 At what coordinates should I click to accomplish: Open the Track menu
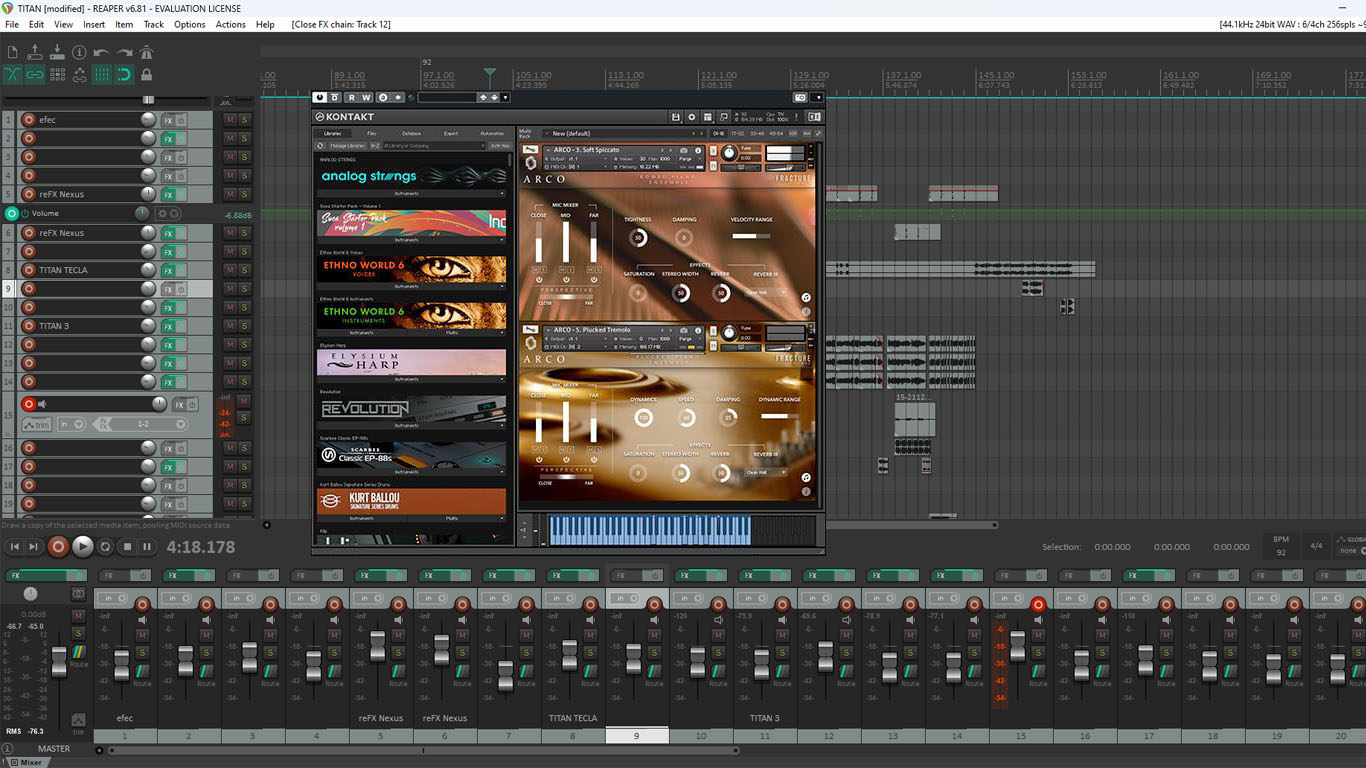click(x=154, y=24)
